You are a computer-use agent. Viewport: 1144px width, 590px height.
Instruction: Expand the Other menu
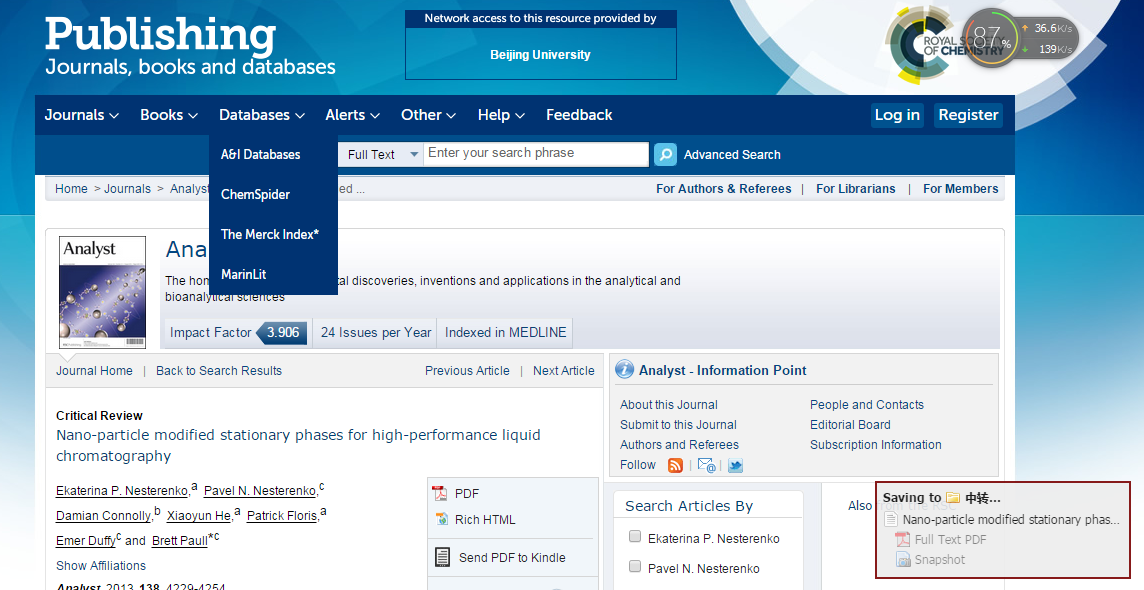(428, 114)
